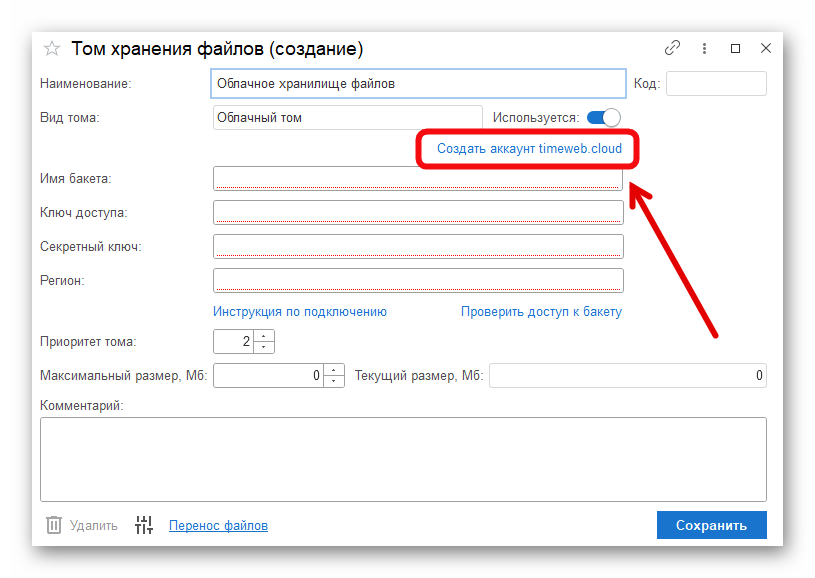
Task: Focus the Секретный ключ field
Action: 418,246
